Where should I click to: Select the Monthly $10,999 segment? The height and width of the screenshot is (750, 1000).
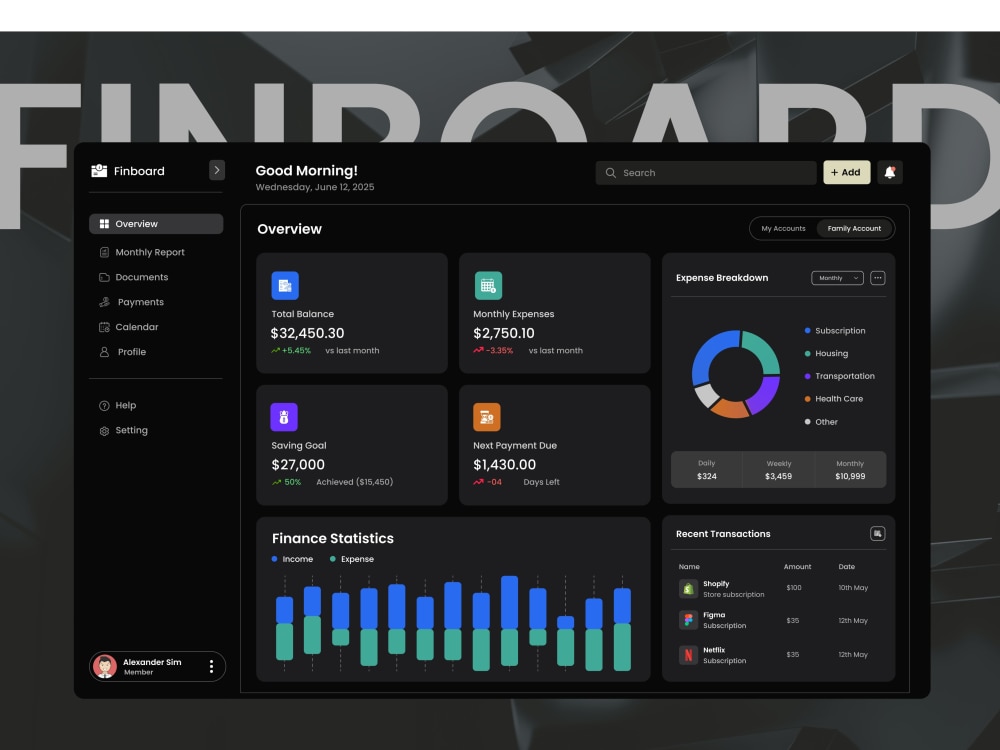[x=850, y=469]
